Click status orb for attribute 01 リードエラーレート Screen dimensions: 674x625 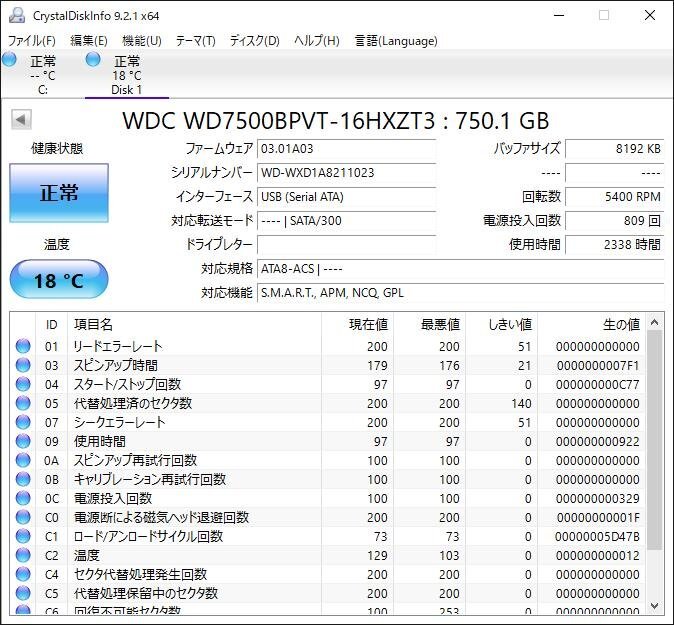[x=23, y=346]
